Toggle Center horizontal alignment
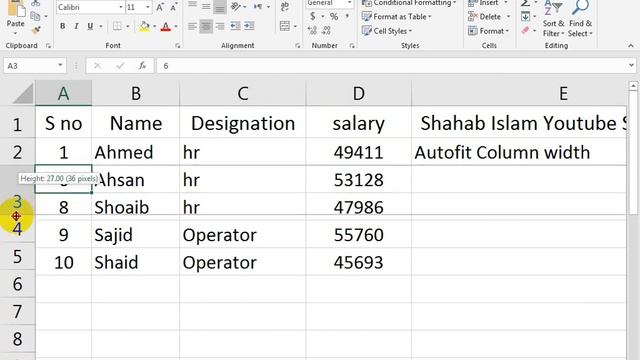 (206, 26)
